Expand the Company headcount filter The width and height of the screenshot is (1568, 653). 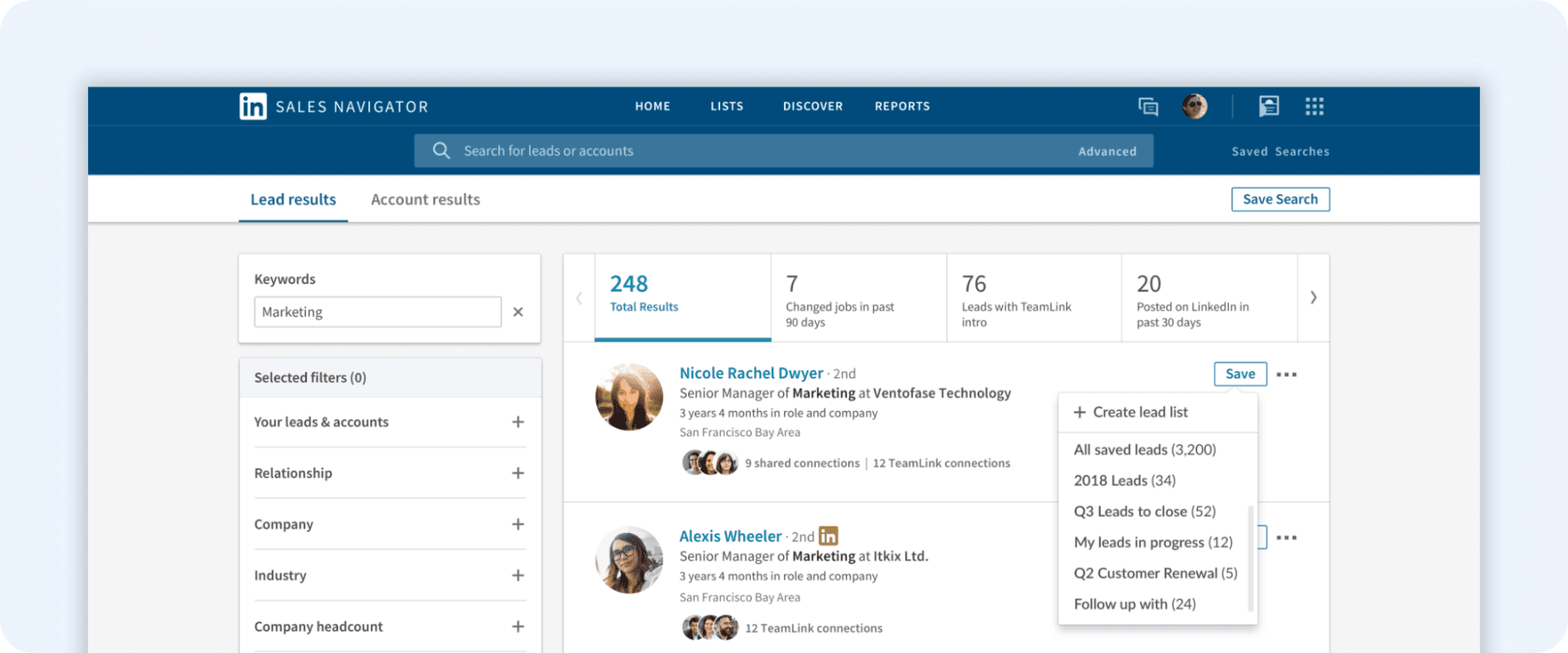click(x=518, y=627)
